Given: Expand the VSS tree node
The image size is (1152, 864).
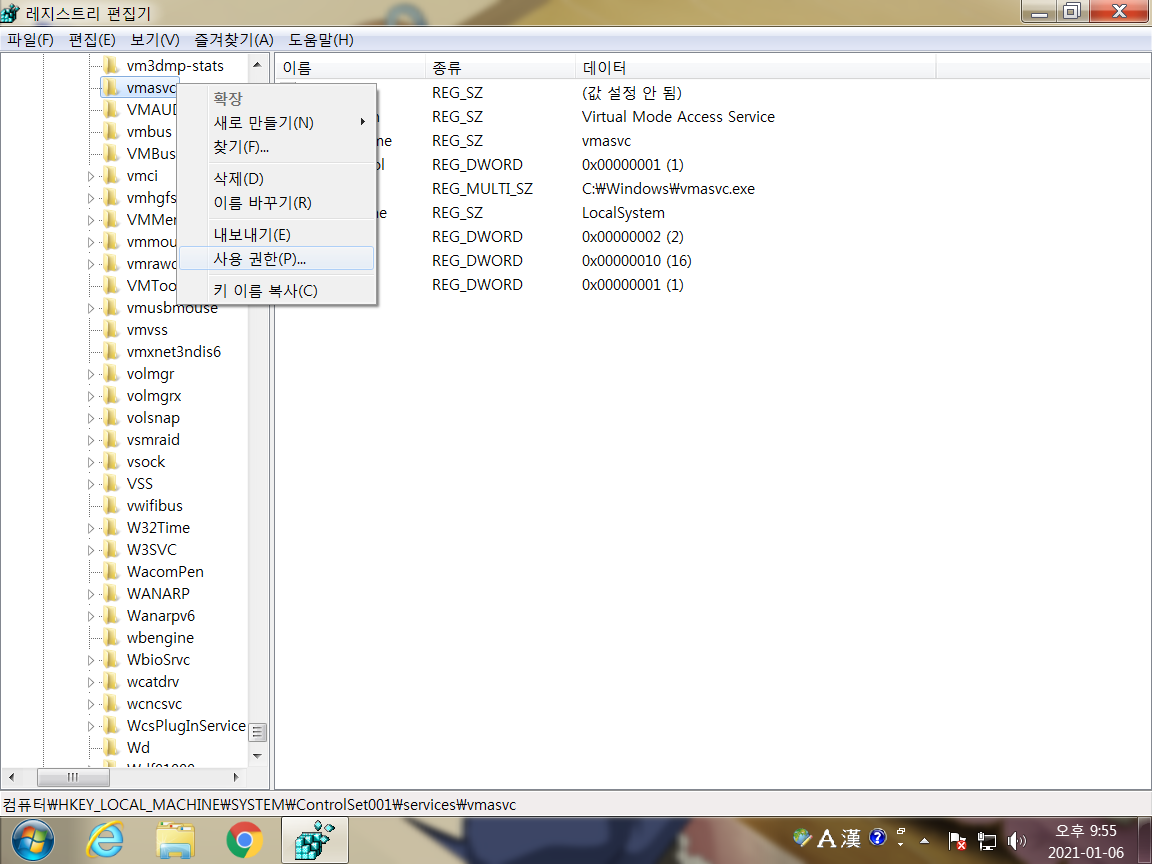Looking at the screenshot, I should coord(91,484).
